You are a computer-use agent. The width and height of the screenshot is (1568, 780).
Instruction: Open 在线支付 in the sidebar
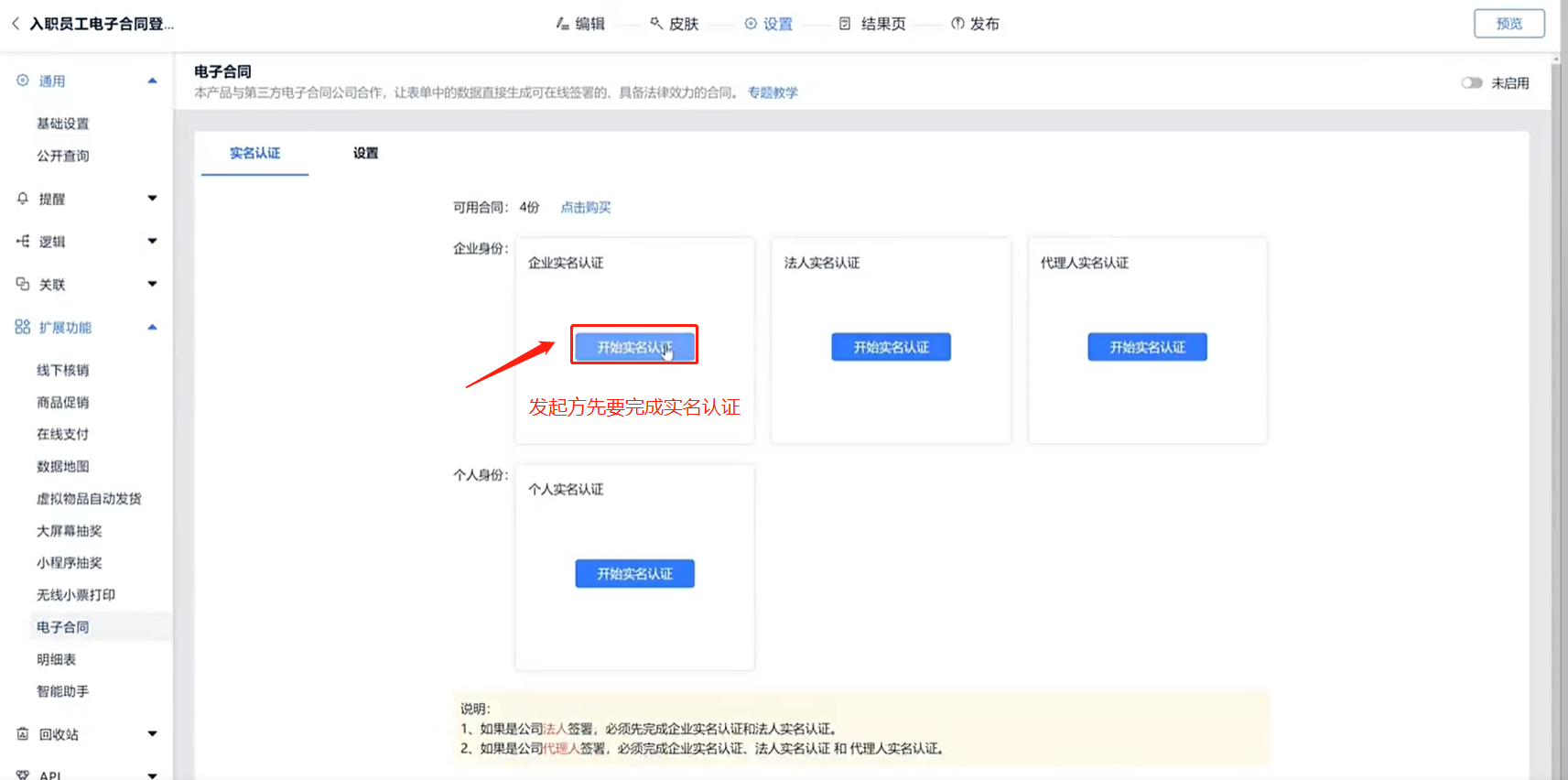click(x=62, y=435)
